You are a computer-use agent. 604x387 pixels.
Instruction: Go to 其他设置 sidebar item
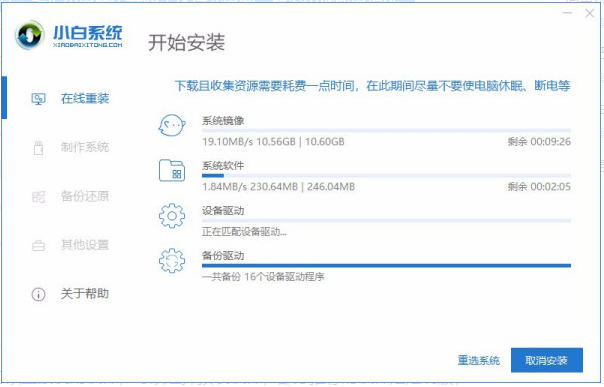point(71,245)
